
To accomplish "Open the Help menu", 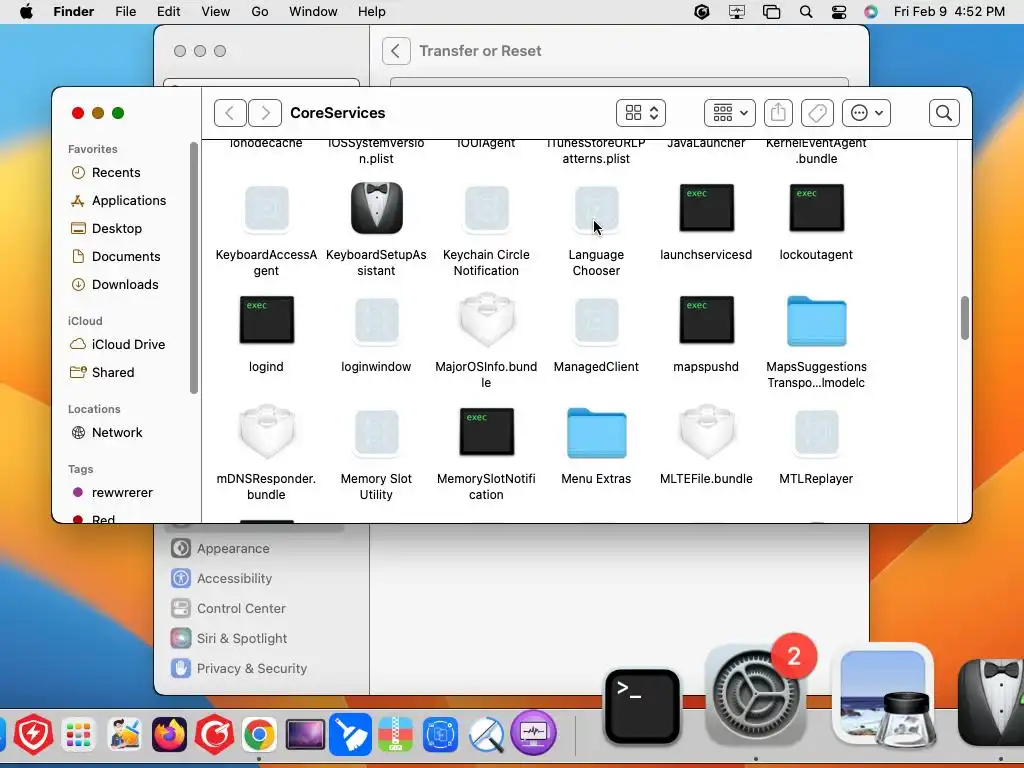I will click(x=372, y=12).
